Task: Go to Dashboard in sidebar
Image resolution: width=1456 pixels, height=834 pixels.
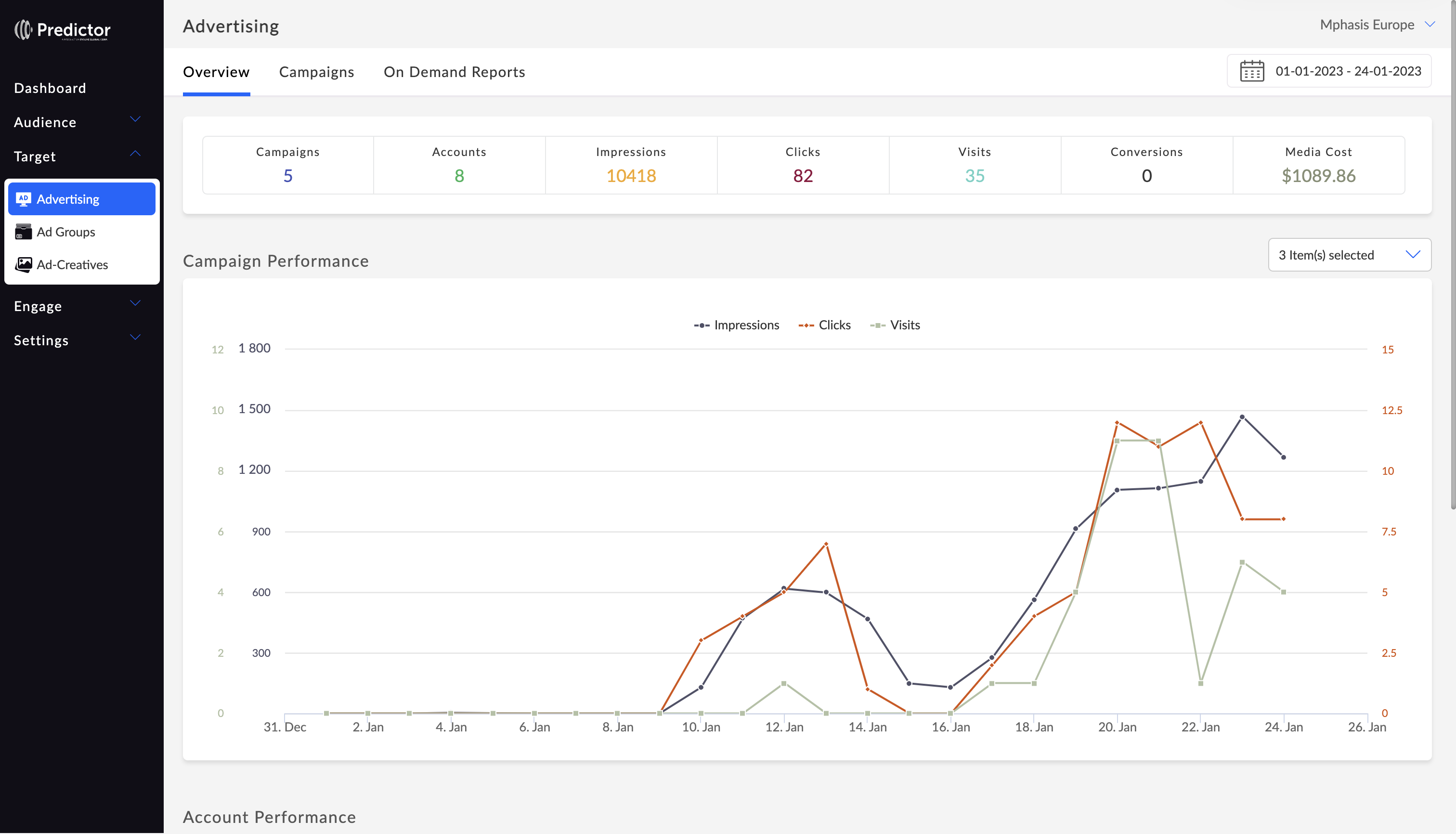Action: pyautogui.click(x=50, y=88)
